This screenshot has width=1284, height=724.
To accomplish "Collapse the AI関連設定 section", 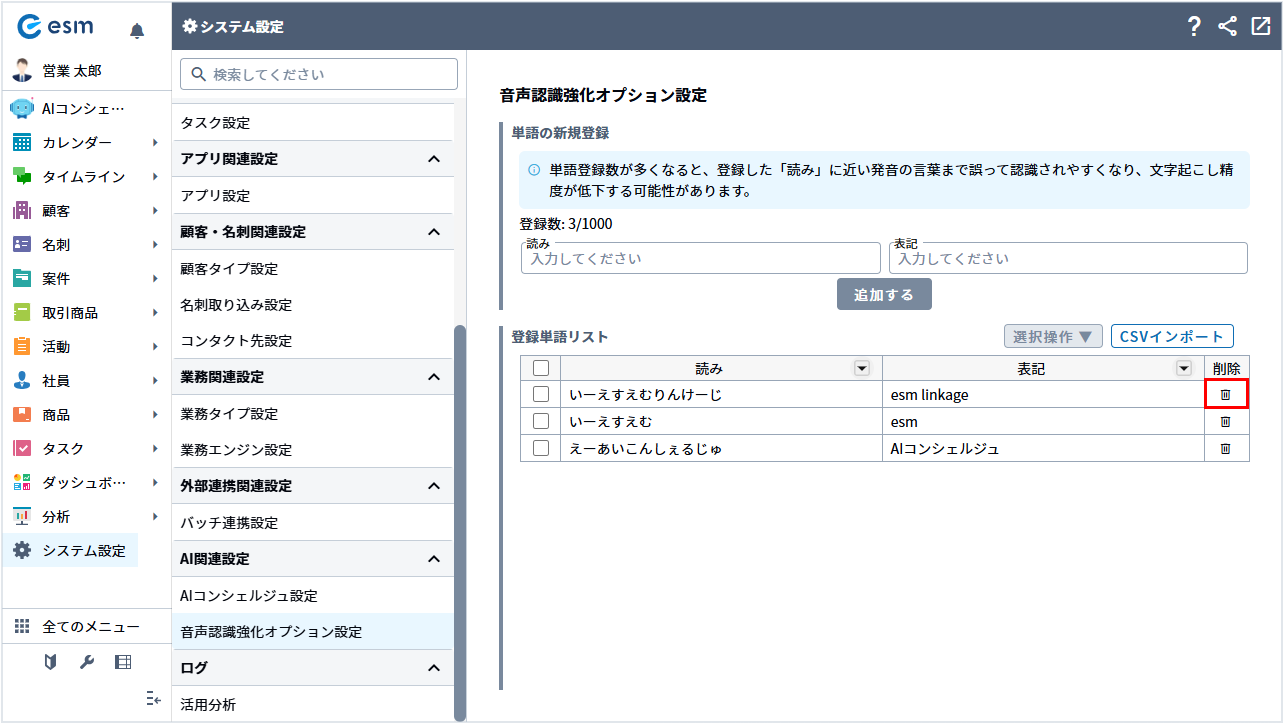I will click(x=433, y=559).
